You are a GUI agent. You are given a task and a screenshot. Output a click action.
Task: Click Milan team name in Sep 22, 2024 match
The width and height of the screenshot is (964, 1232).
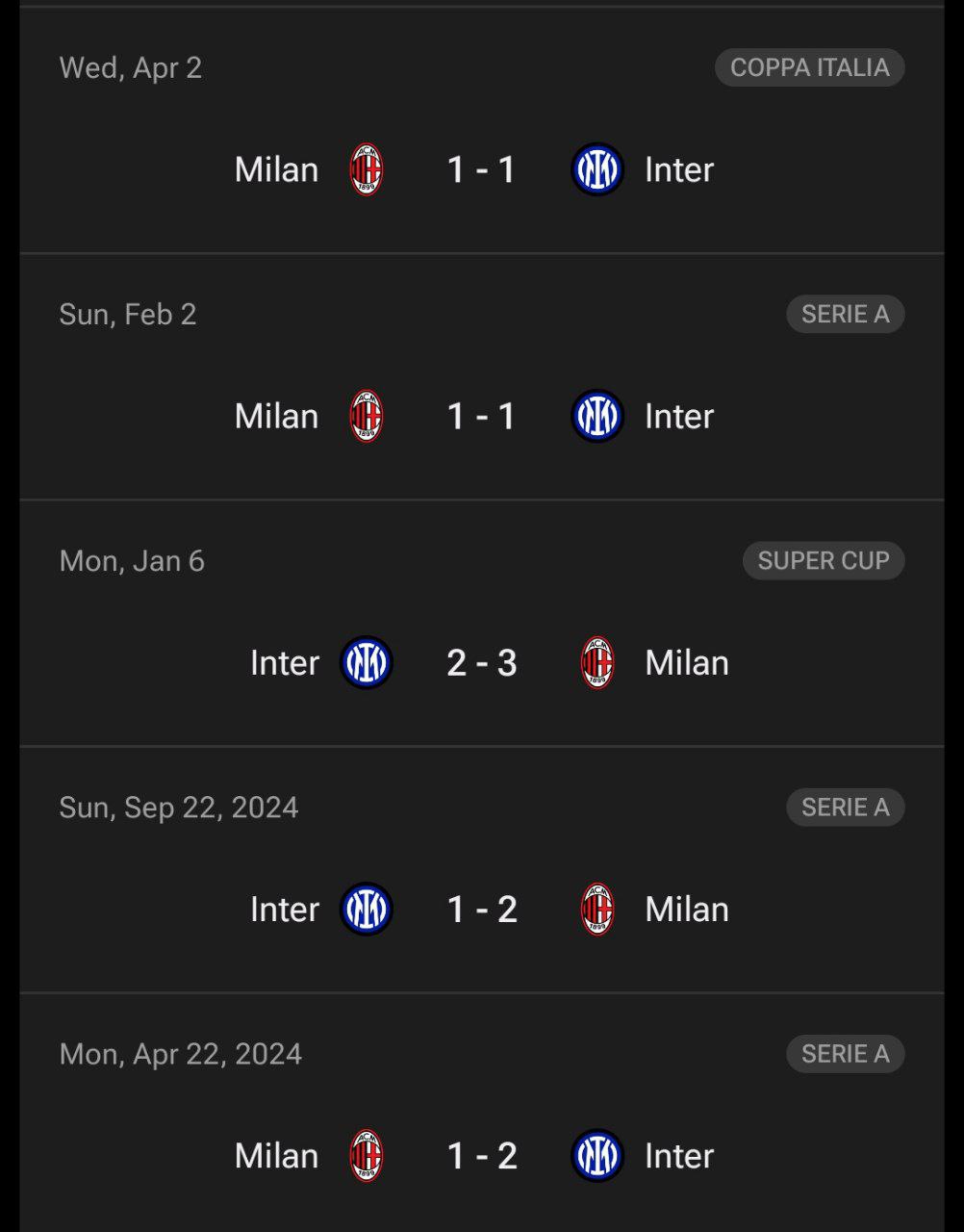pyautogui.click(x=687, y=909)
